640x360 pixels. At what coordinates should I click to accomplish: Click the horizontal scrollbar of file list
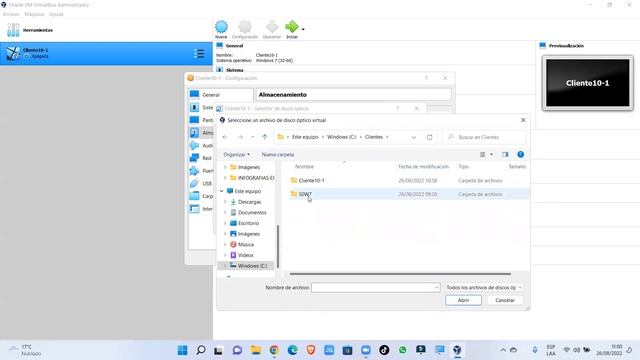400,274
